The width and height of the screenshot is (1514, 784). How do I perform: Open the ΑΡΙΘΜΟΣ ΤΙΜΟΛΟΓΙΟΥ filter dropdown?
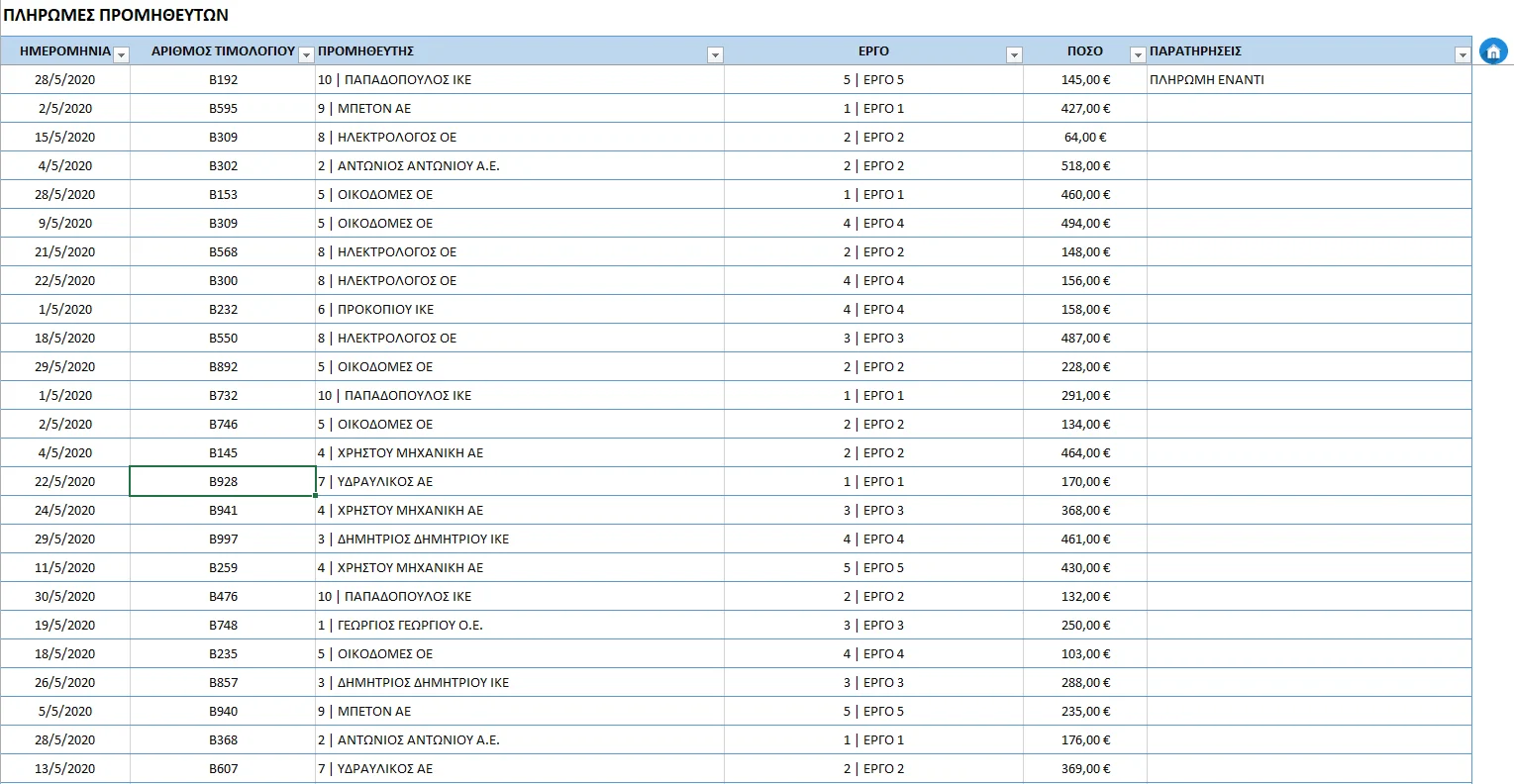307,55
